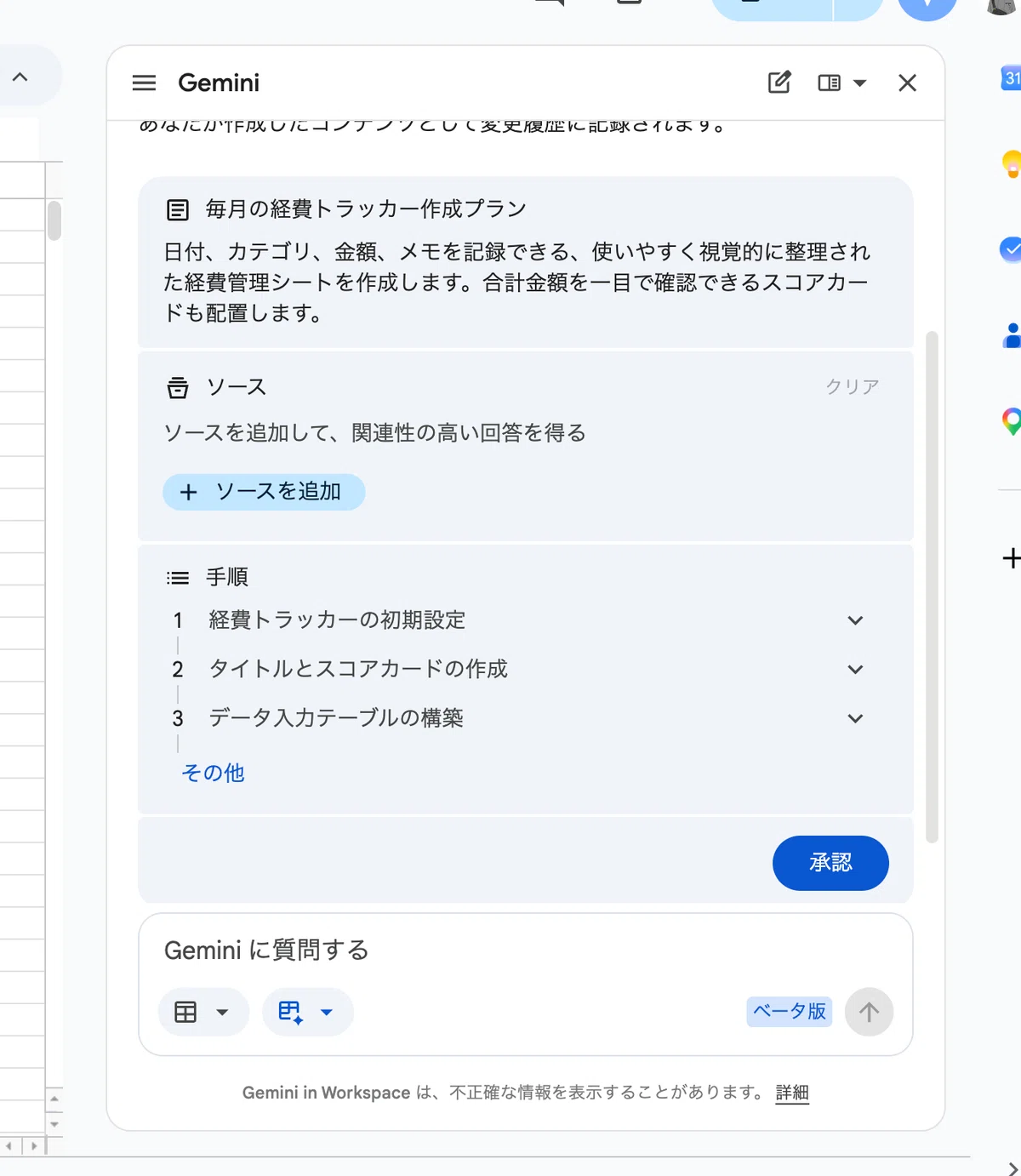Open Contacts in the side panel
1021x1176 pixels.
[x=1012, y=335]
